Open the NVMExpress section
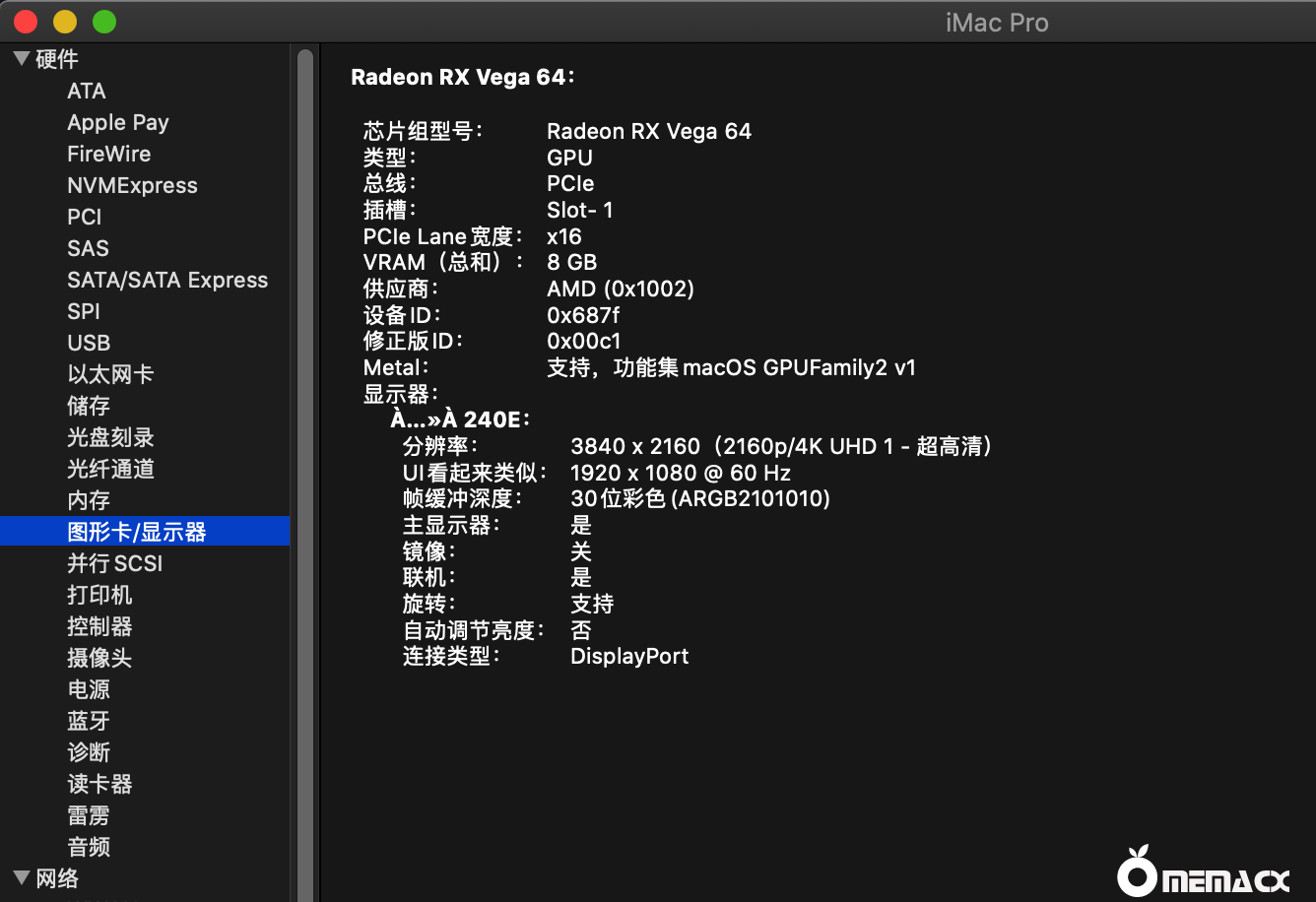The image size is (1316, 902). point(132,185)
